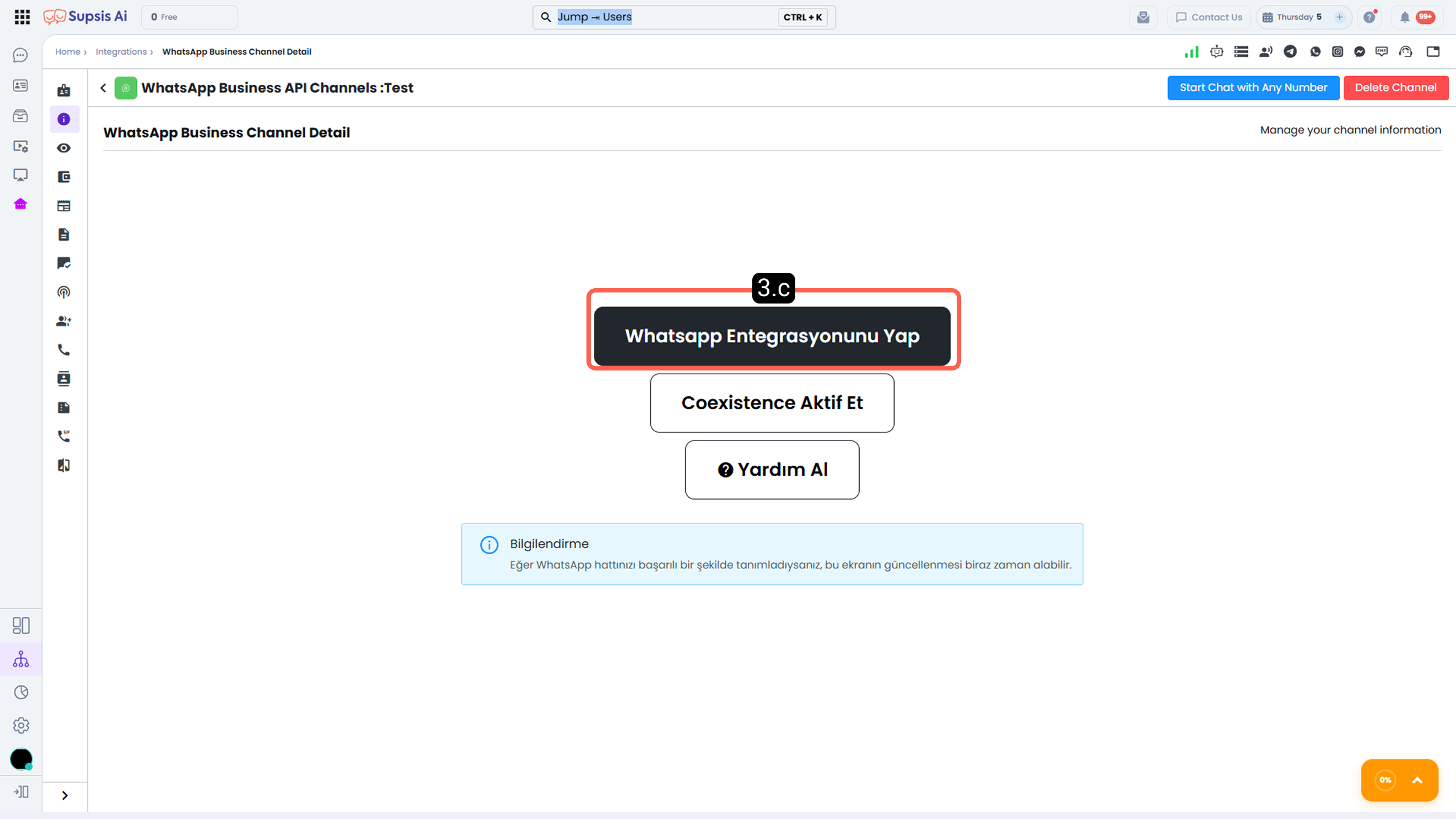1456x819 pixels.
Task: Open the integrations hierarchy icon in left sidebar
Action: click(21, 659)
